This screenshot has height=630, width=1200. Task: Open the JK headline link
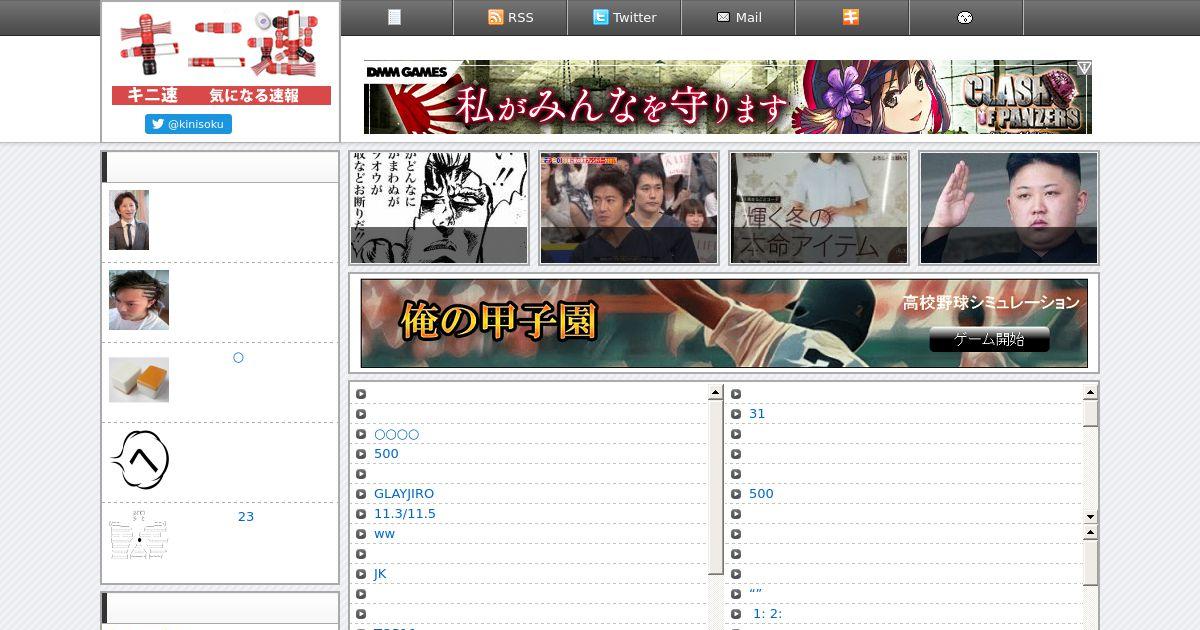click(x=380, y=574)
